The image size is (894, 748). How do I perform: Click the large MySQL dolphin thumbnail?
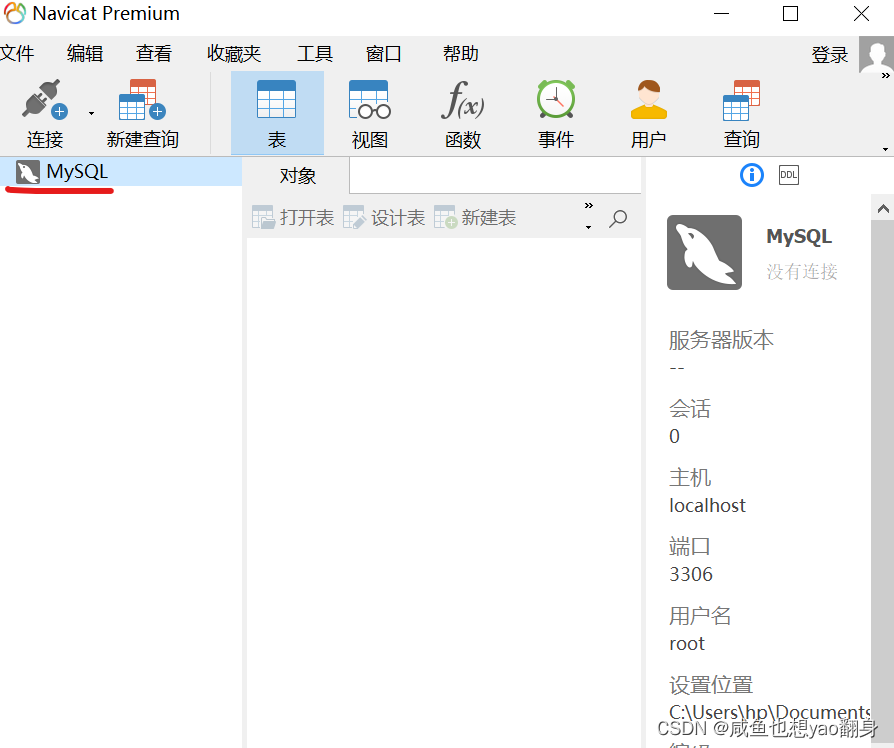[x=704, y=252]
